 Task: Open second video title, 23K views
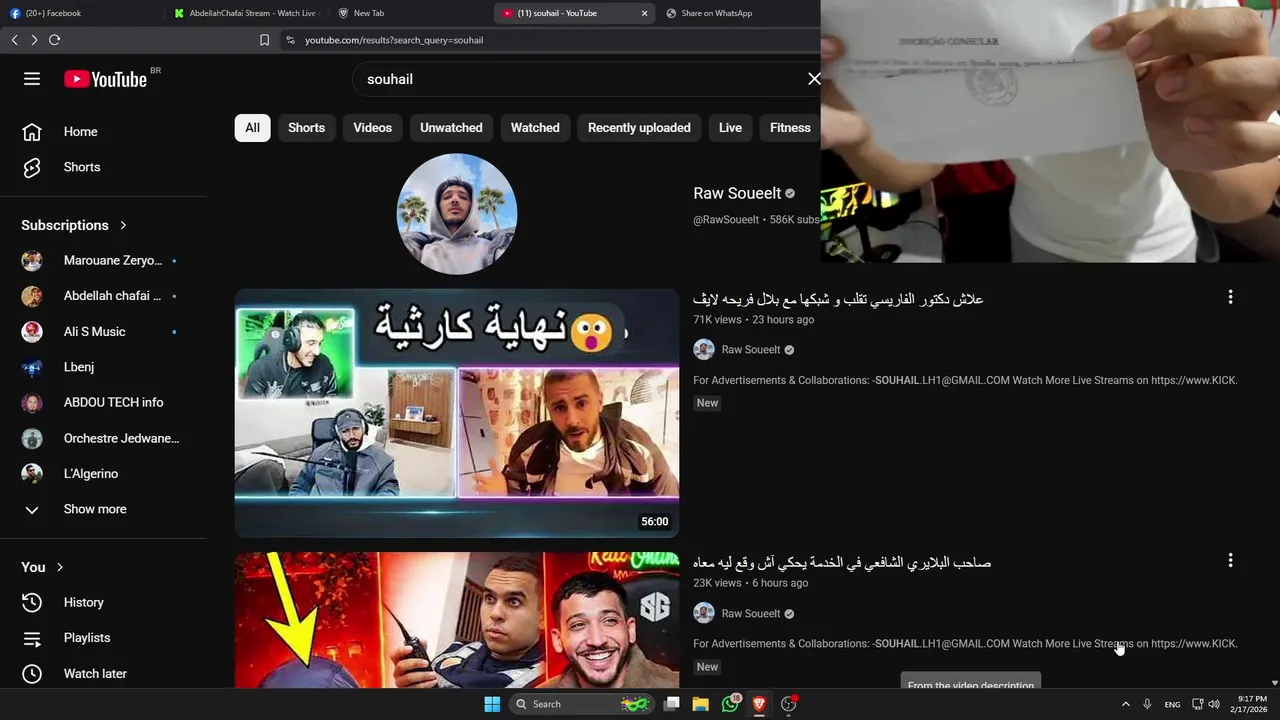click(842, 563)
